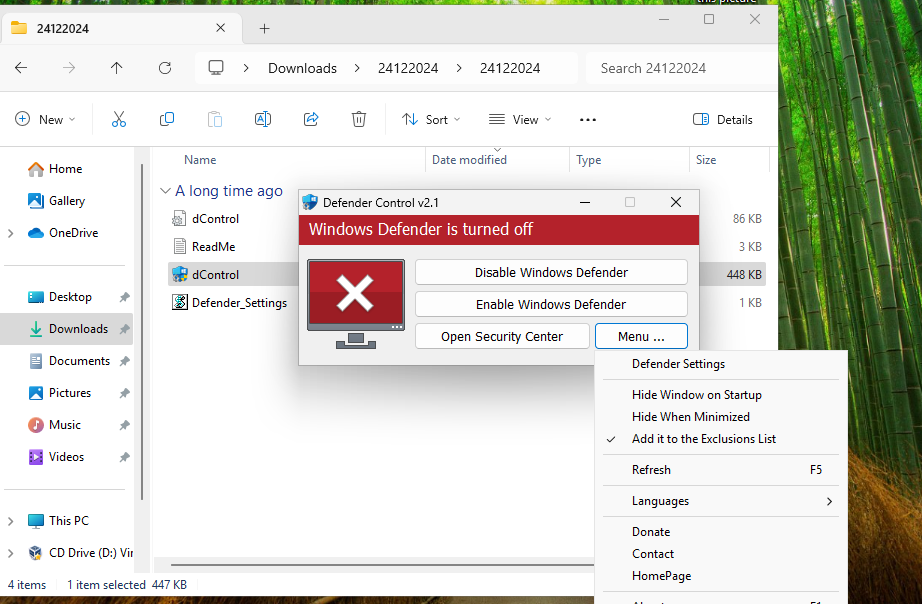922x604 pixels.
Task: Toggle the Details pane button
Action: point(723,119)
